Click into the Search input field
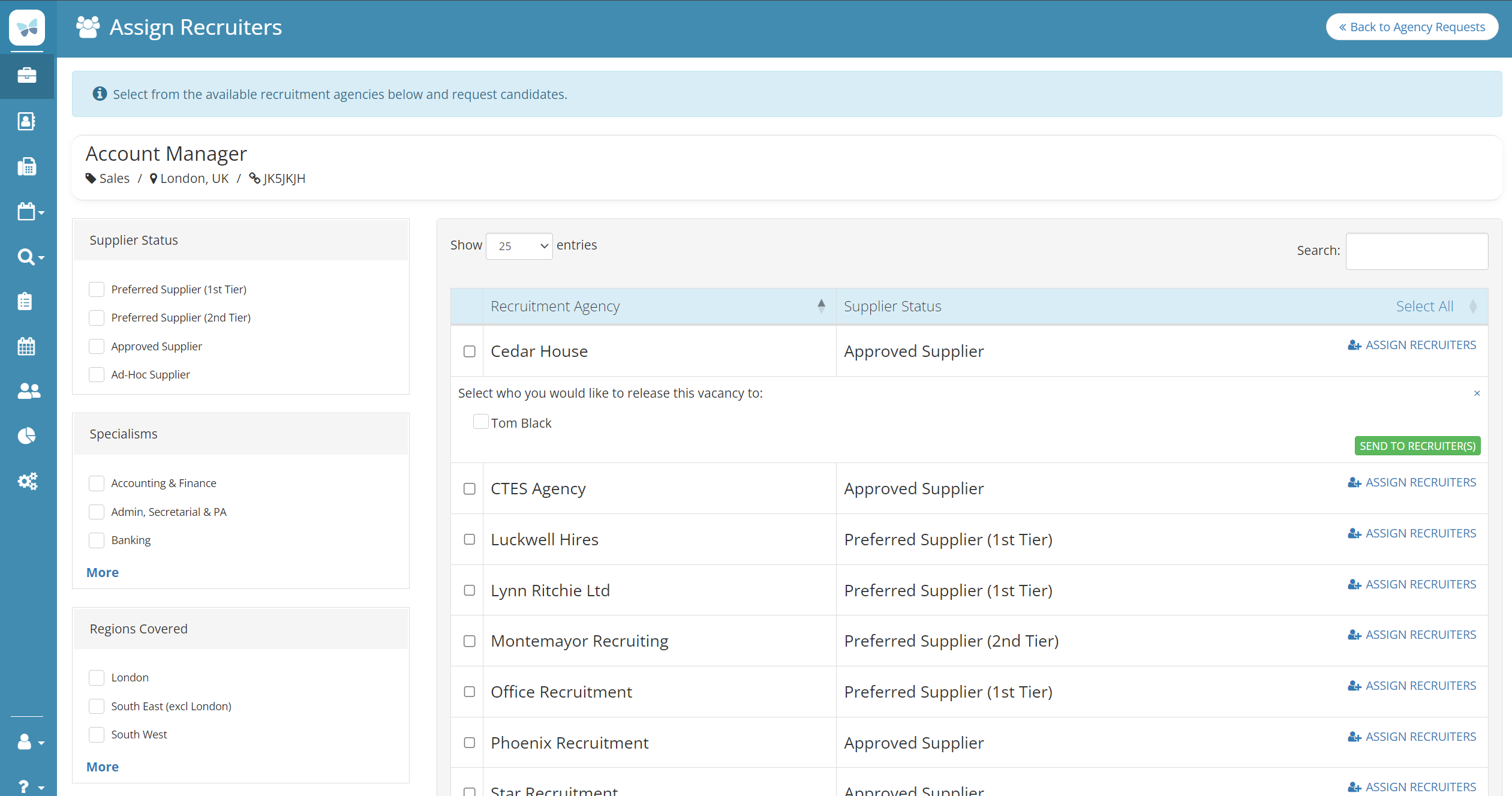 tap(1416, 251)
